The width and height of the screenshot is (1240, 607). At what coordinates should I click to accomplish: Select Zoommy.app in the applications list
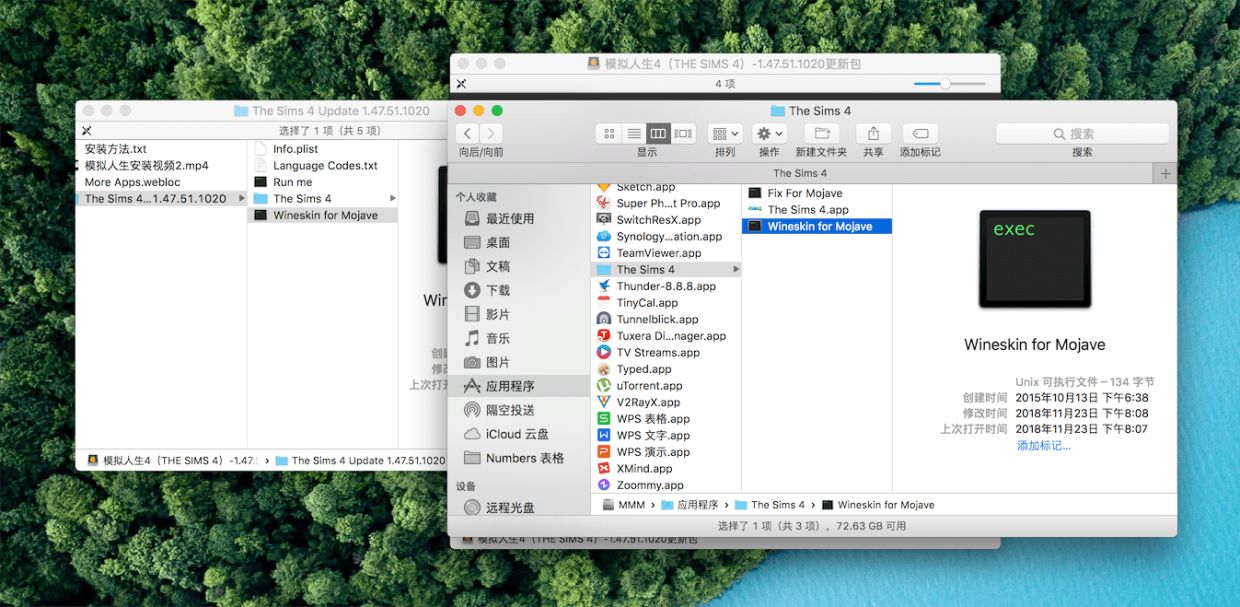pos(667,485)
